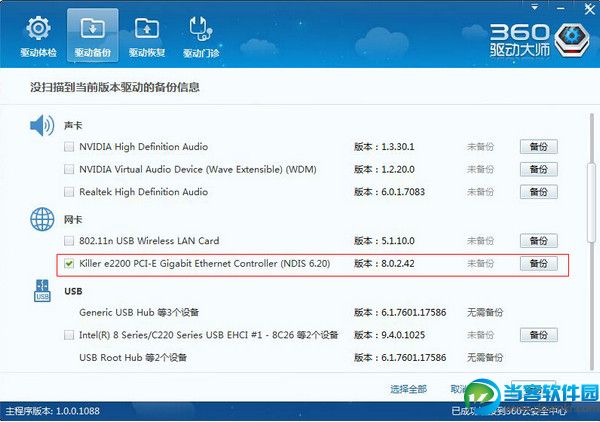Check NVIDIA Virtual Audio Device checkbox
This screenshot has width=600, height=422.
click(69, 169)
